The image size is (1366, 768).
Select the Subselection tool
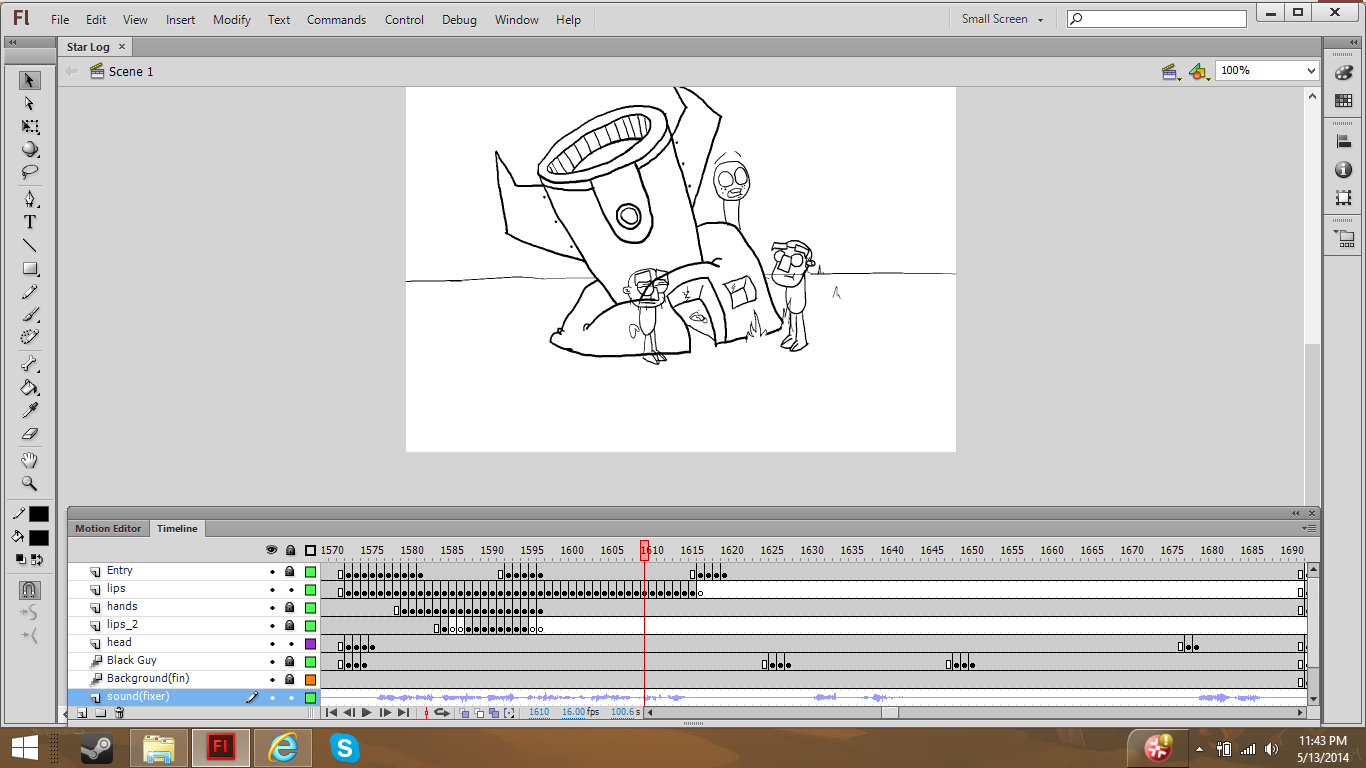click(x=30, y=104)
